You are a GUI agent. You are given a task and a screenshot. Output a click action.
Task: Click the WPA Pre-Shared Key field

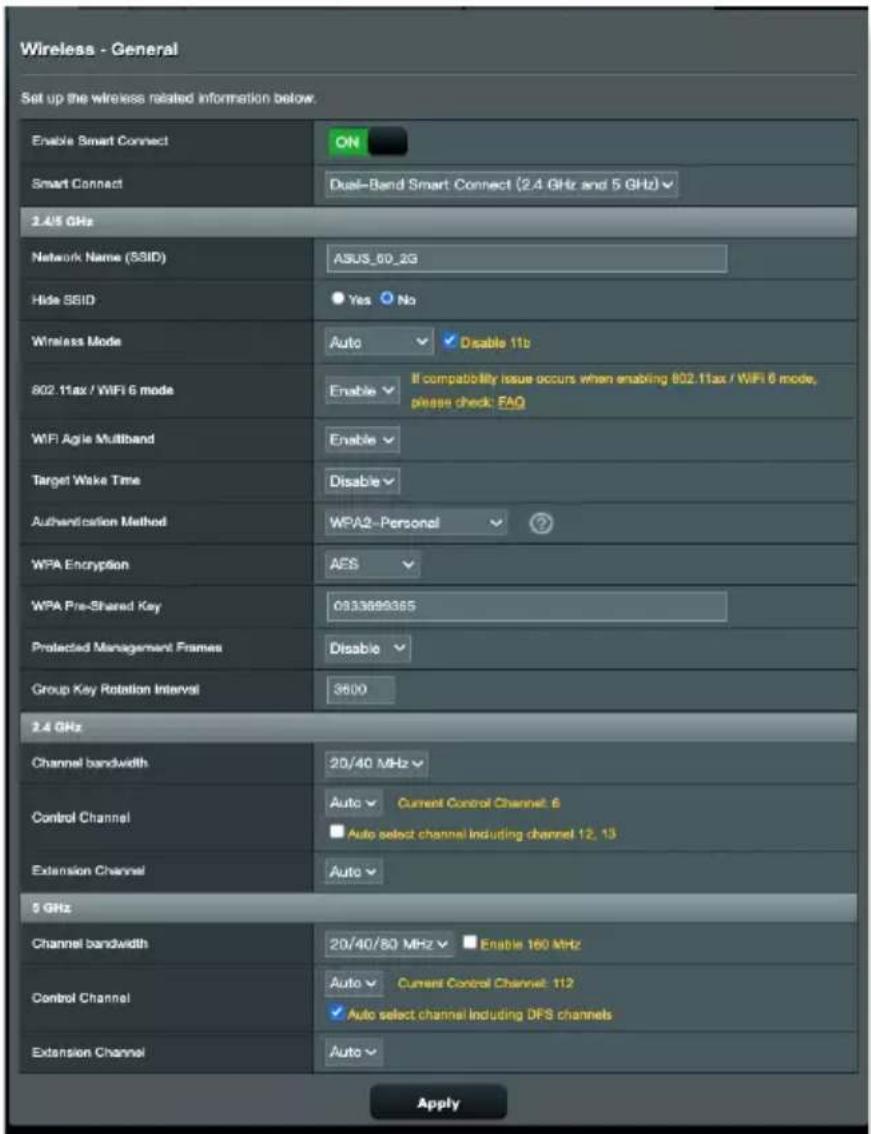click(527, 606)
